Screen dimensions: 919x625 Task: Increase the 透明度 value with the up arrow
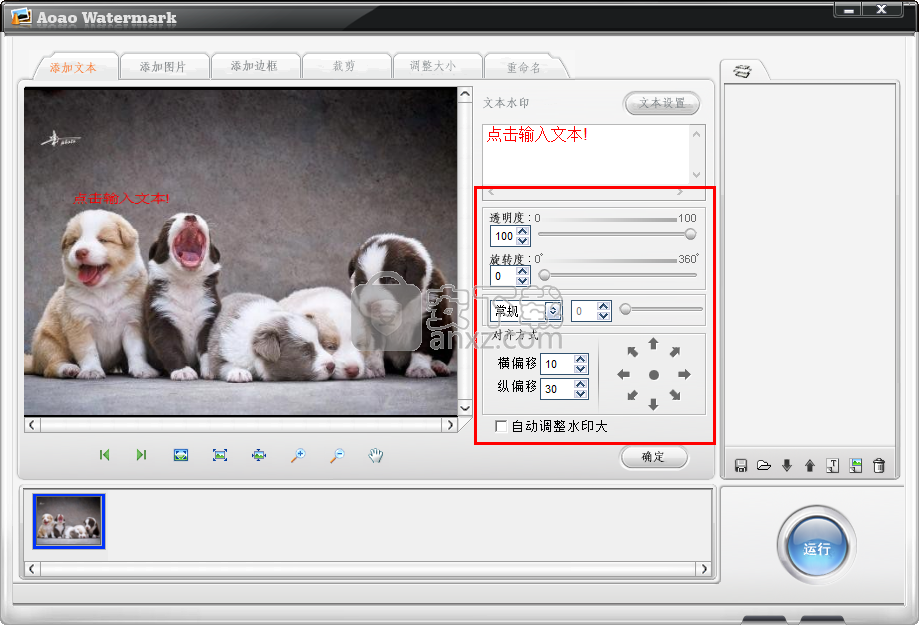(523, 232)
